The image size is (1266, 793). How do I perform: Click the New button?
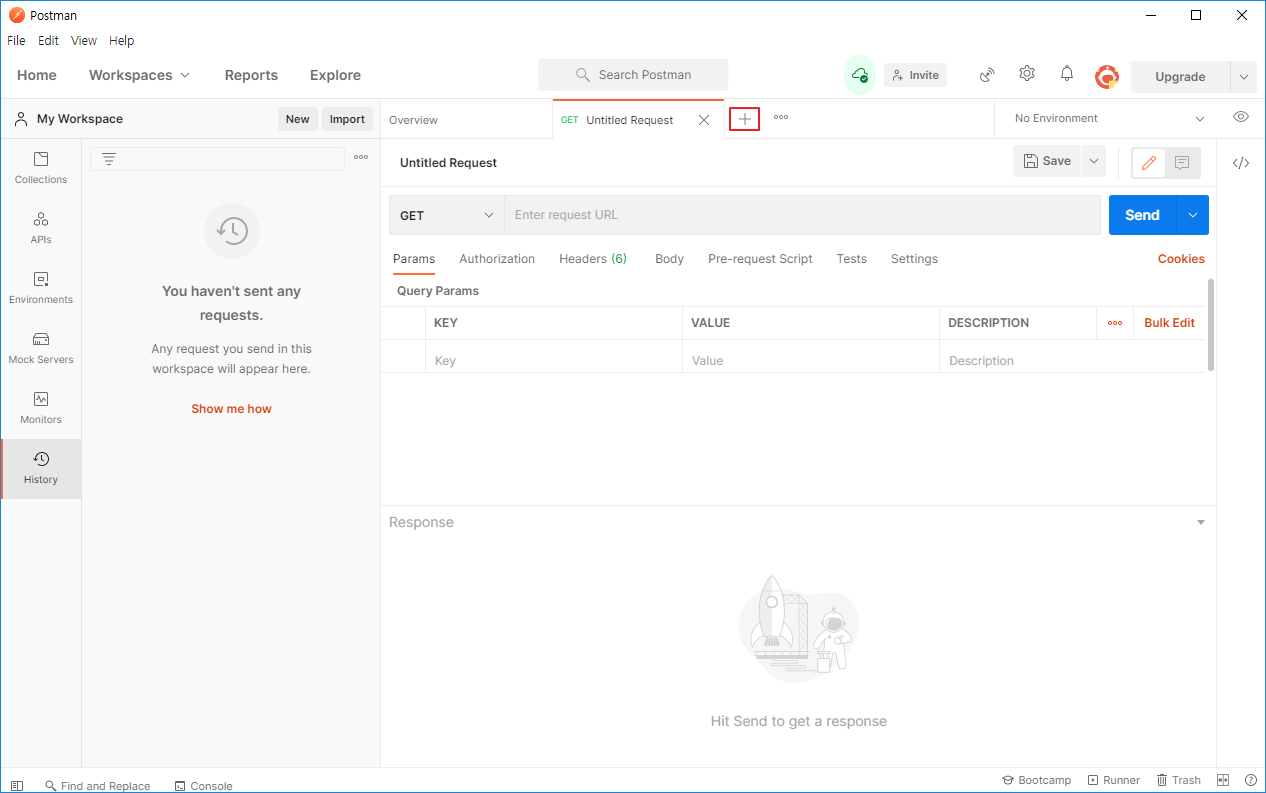click(298, 119)
